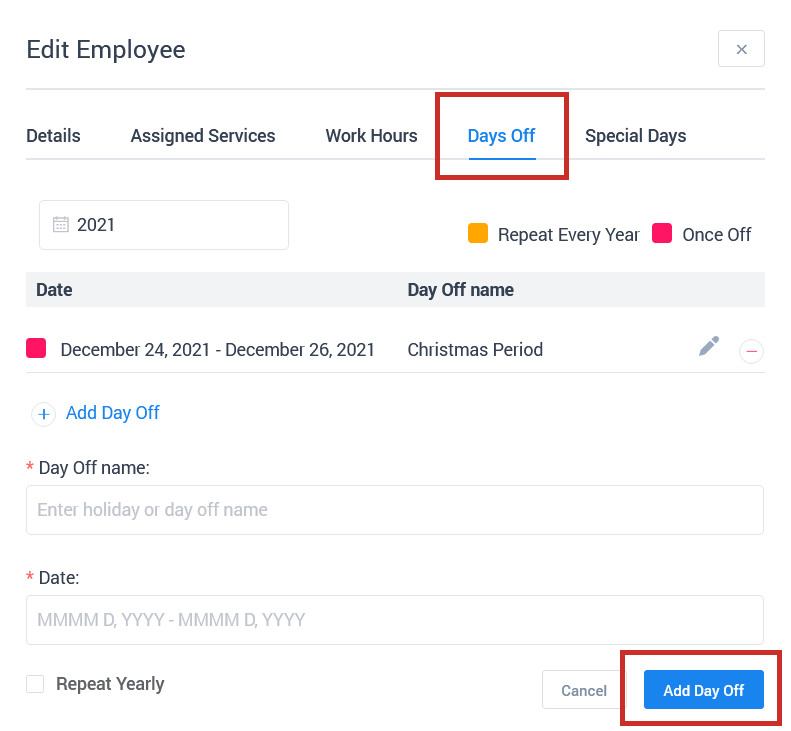The image size is (791, 731).
Task: Focus the Day Off name input field
Action: click(394, 510)
